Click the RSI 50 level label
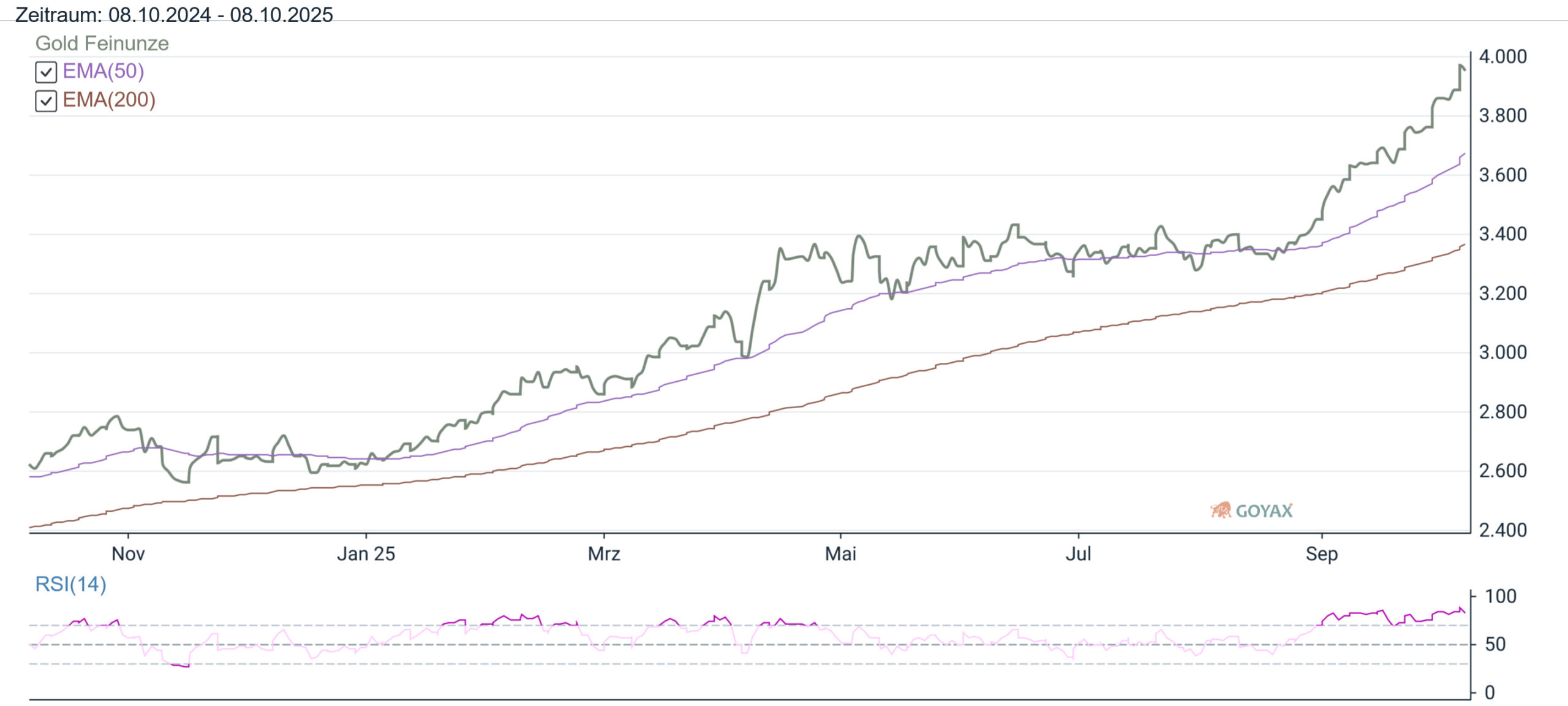 [x=1495, y=644]
